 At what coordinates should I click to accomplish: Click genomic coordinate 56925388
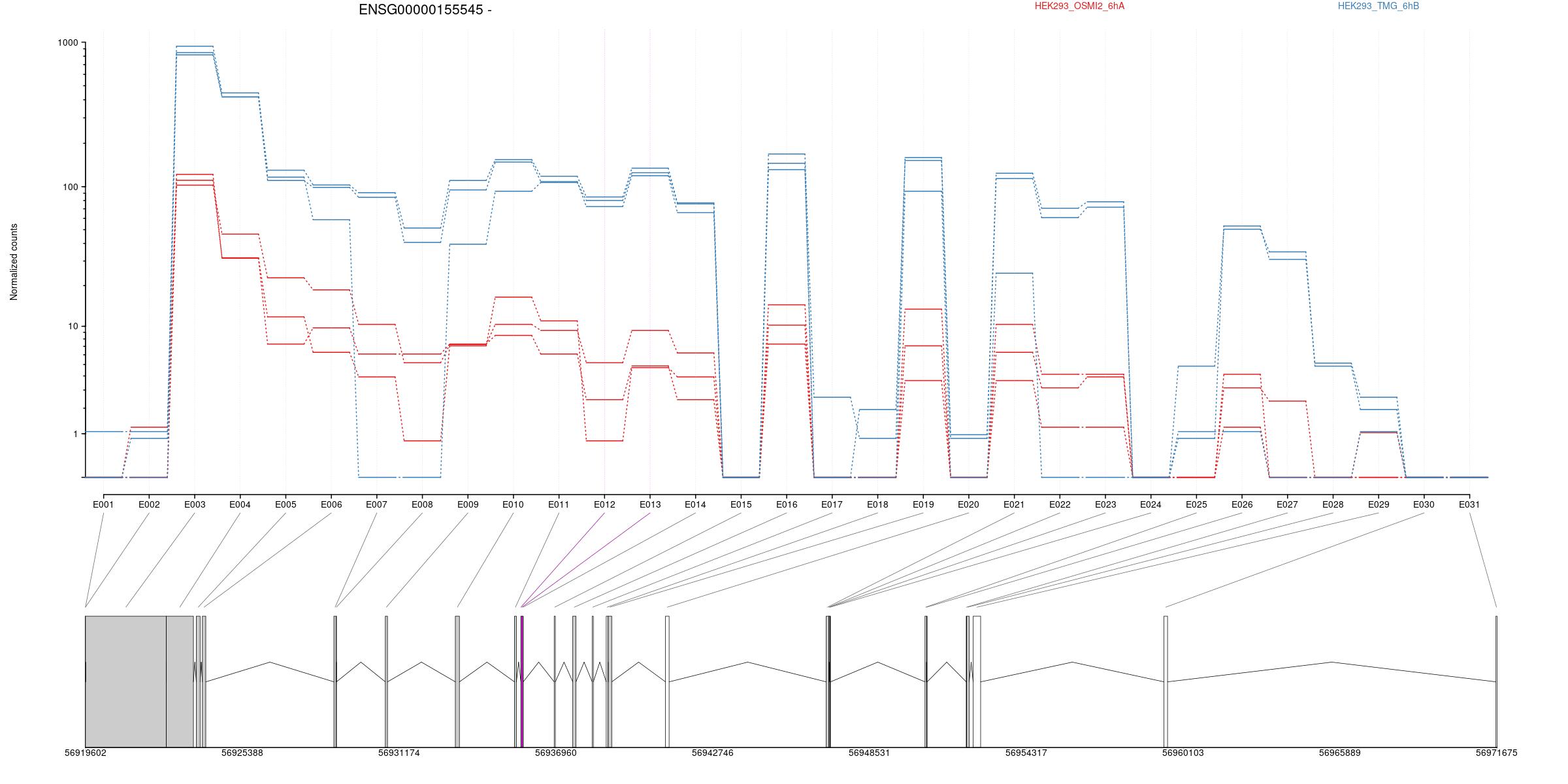click(x=242, y=753)
